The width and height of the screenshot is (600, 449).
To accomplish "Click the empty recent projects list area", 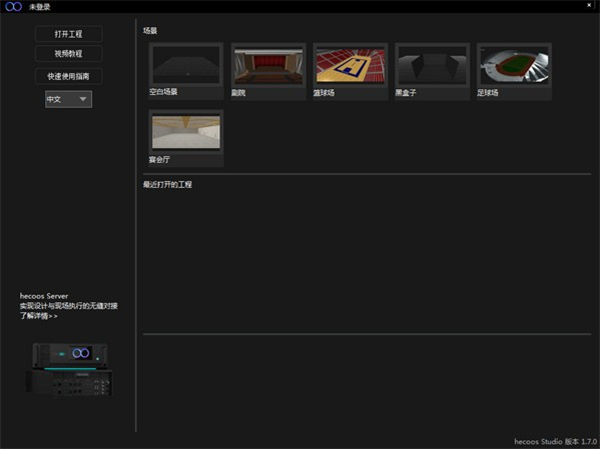I will pos(370,260).
